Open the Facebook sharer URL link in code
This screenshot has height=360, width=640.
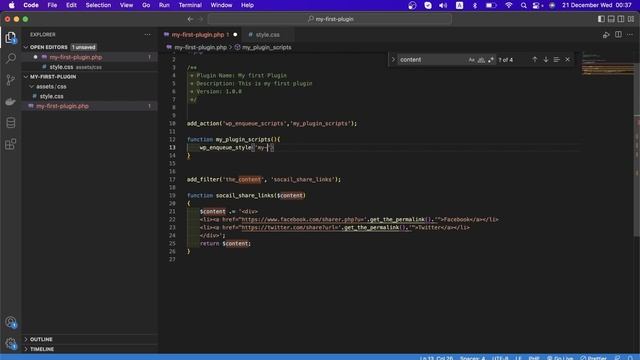point(304,220)
